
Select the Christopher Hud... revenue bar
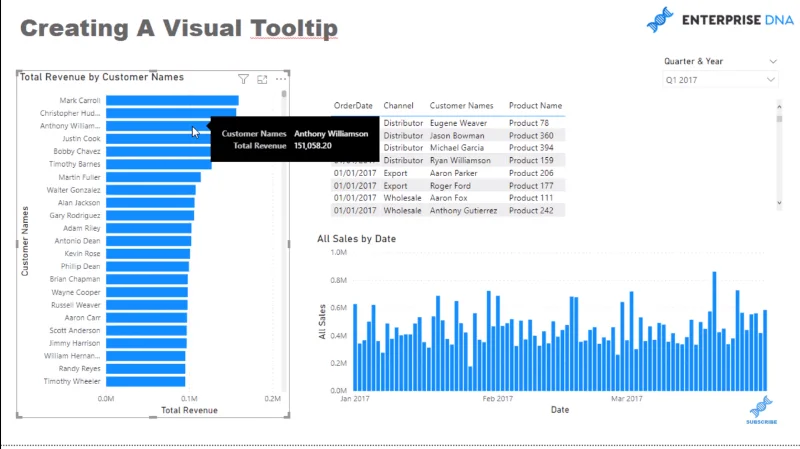click(x=171, y=113)
